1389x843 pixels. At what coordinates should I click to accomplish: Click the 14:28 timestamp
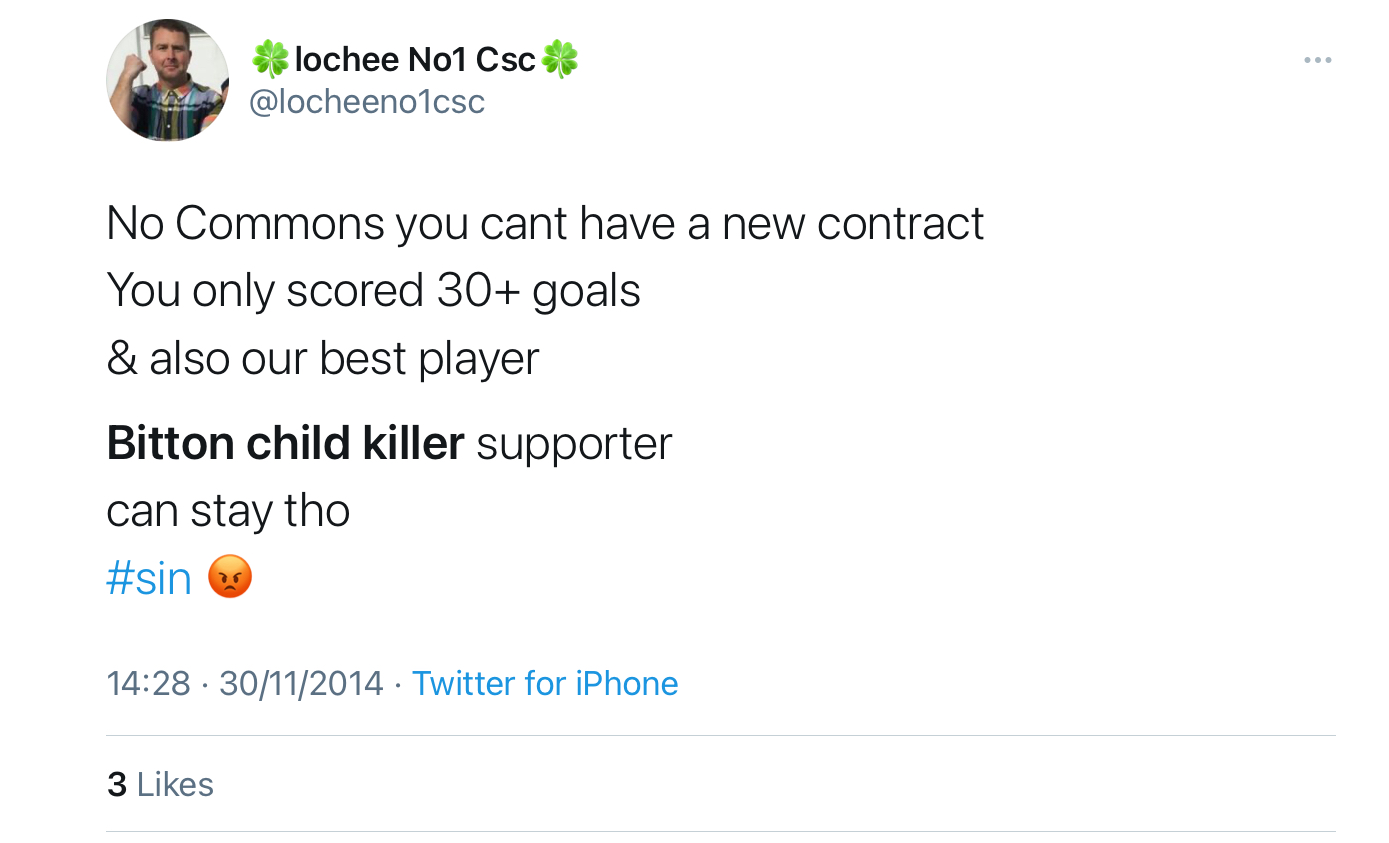[x=148, y=683]
